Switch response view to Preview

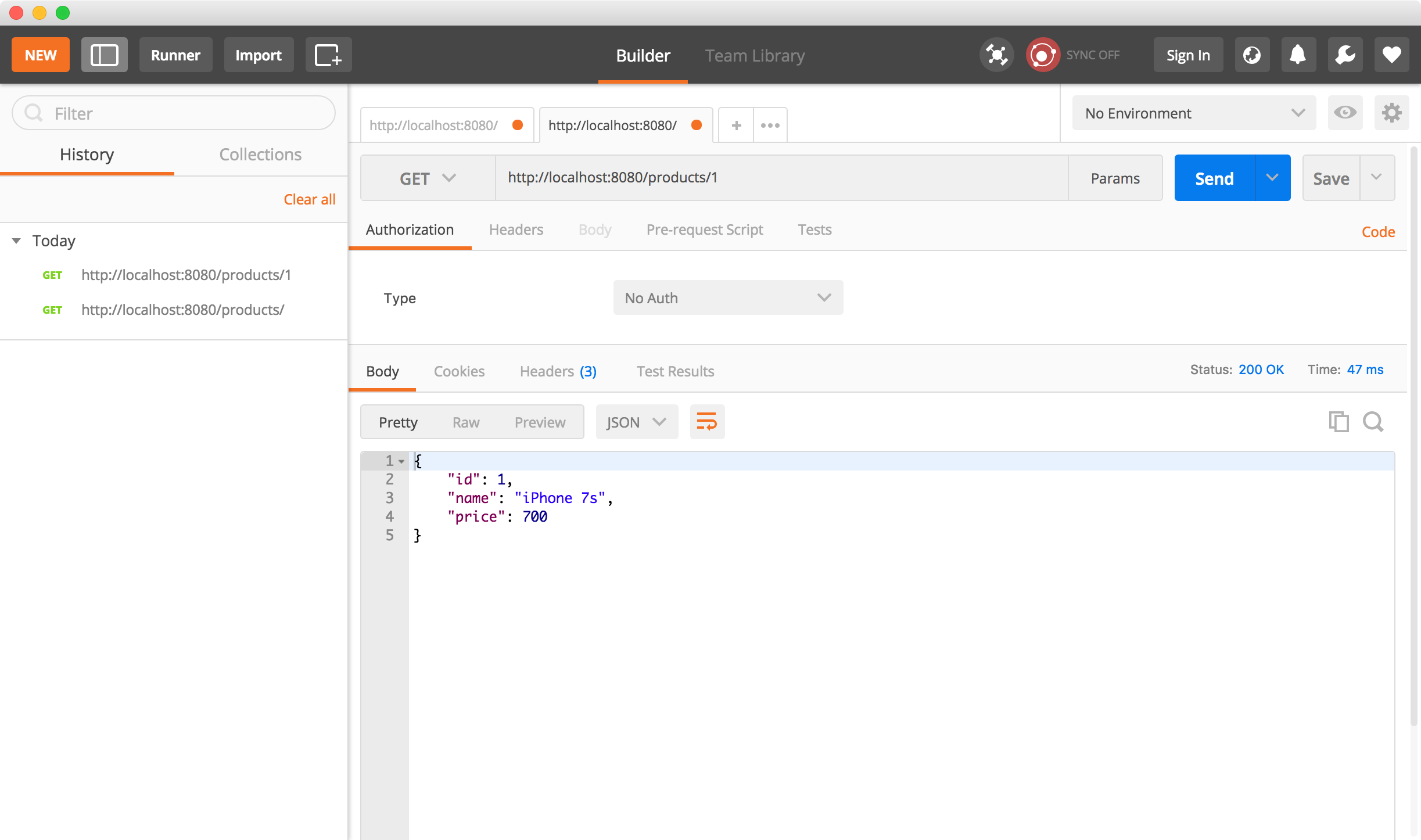click(x=540, y=422)
